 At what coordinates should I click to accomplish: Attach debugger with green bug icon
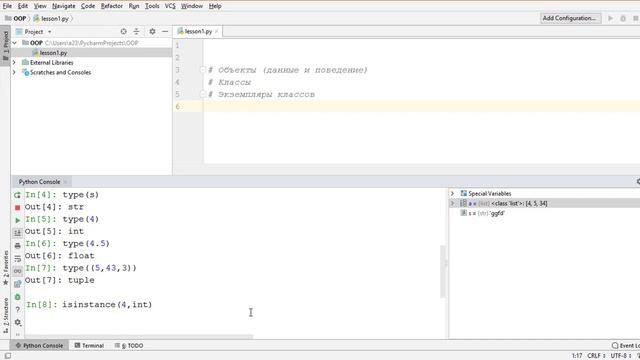[x=17, y=297]
